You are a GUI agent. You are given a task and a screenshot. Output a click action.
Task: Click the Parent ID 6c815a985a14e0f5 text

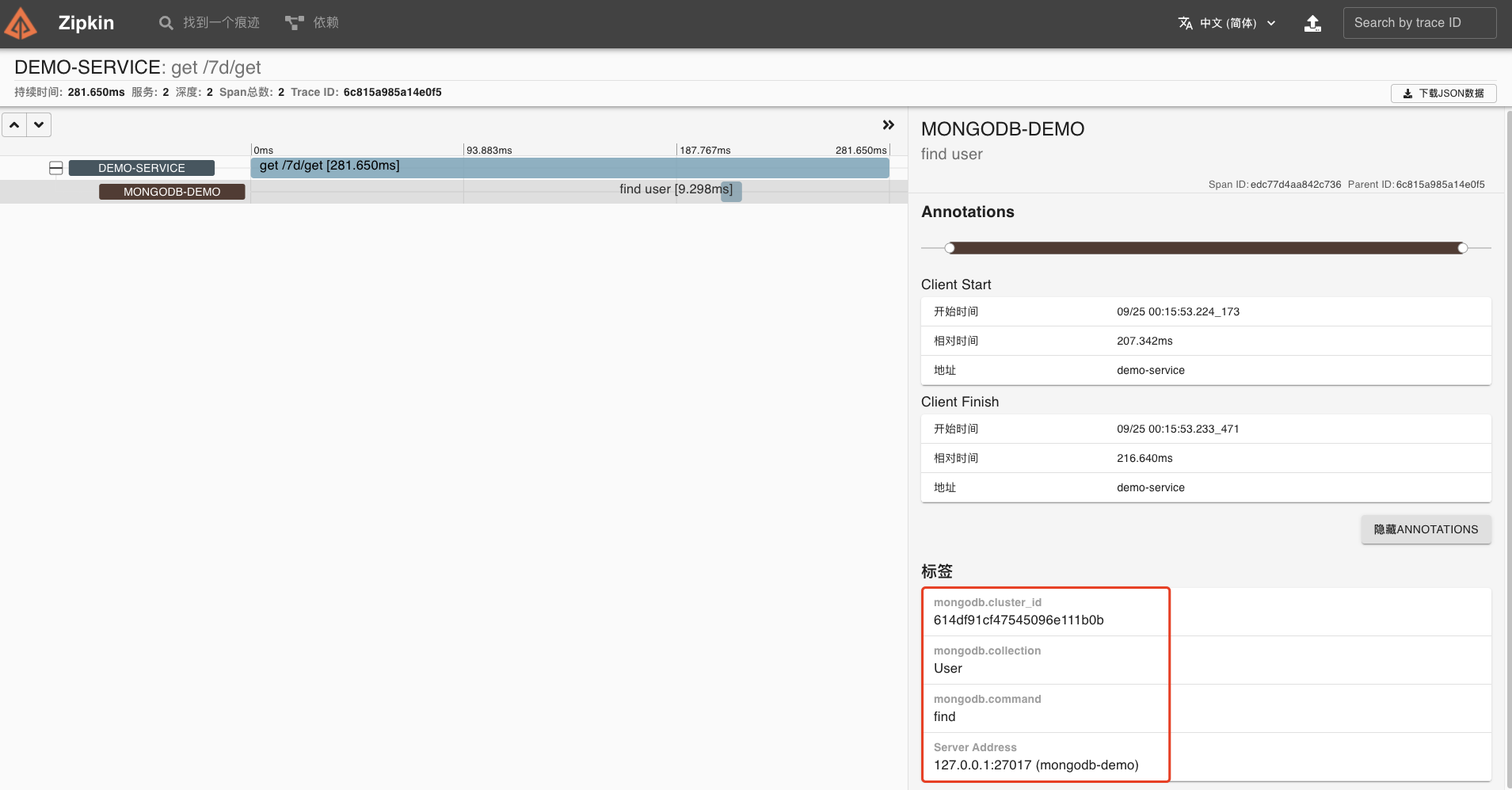(x=1440, y=185)
